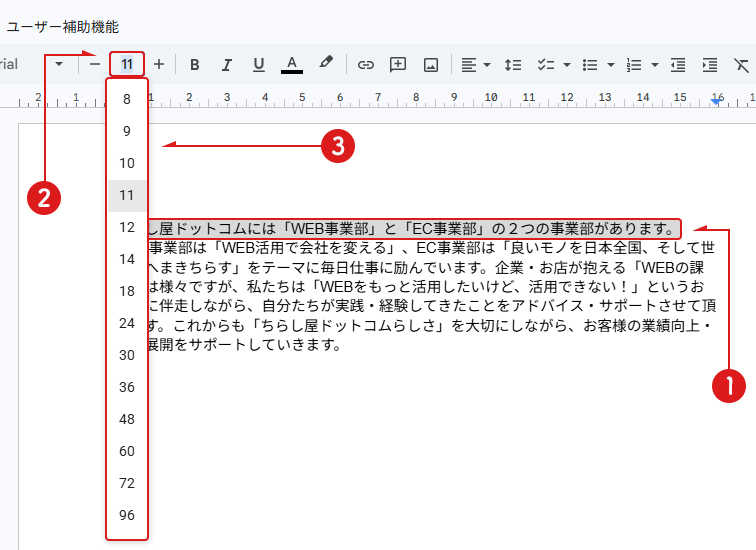
Task: Decrease font size with minus button
Action: [95, 64]
